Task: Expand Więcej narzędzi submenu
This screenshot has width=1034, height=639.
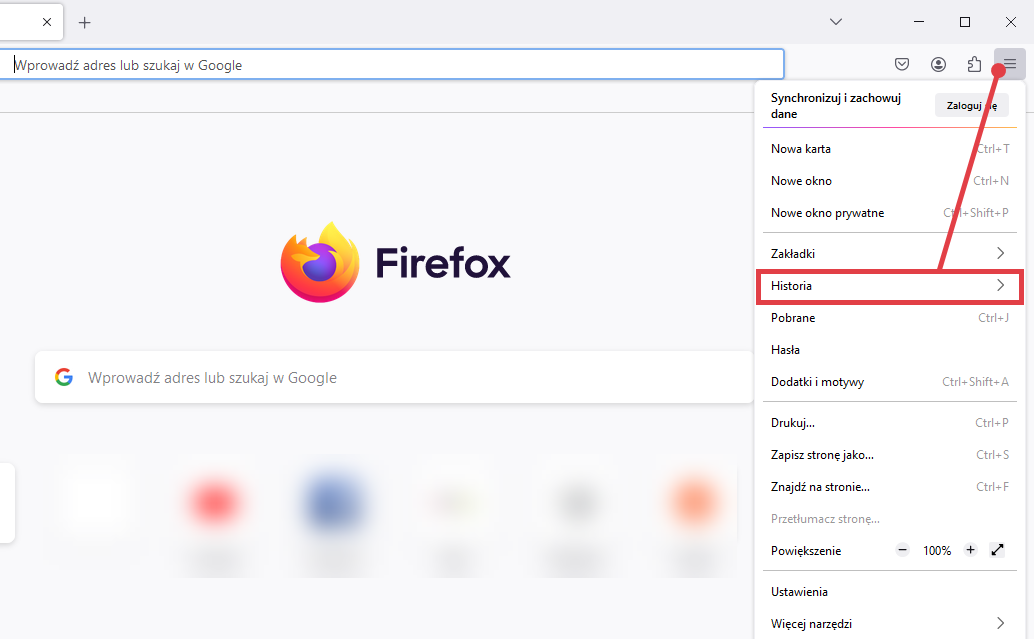Action: [x=890, y=623]
